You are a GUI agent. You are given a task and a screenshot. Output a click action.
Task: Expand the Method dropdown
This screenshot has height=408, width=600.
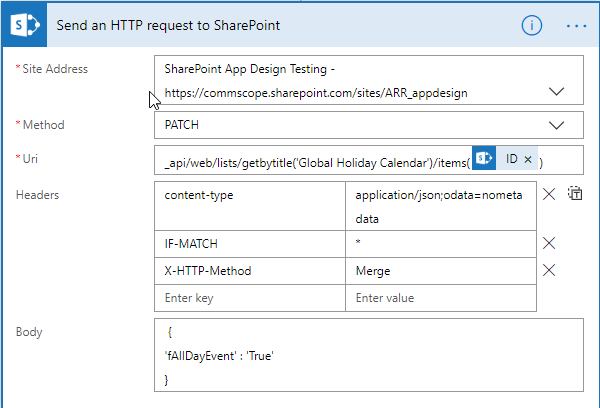point(557,126)
